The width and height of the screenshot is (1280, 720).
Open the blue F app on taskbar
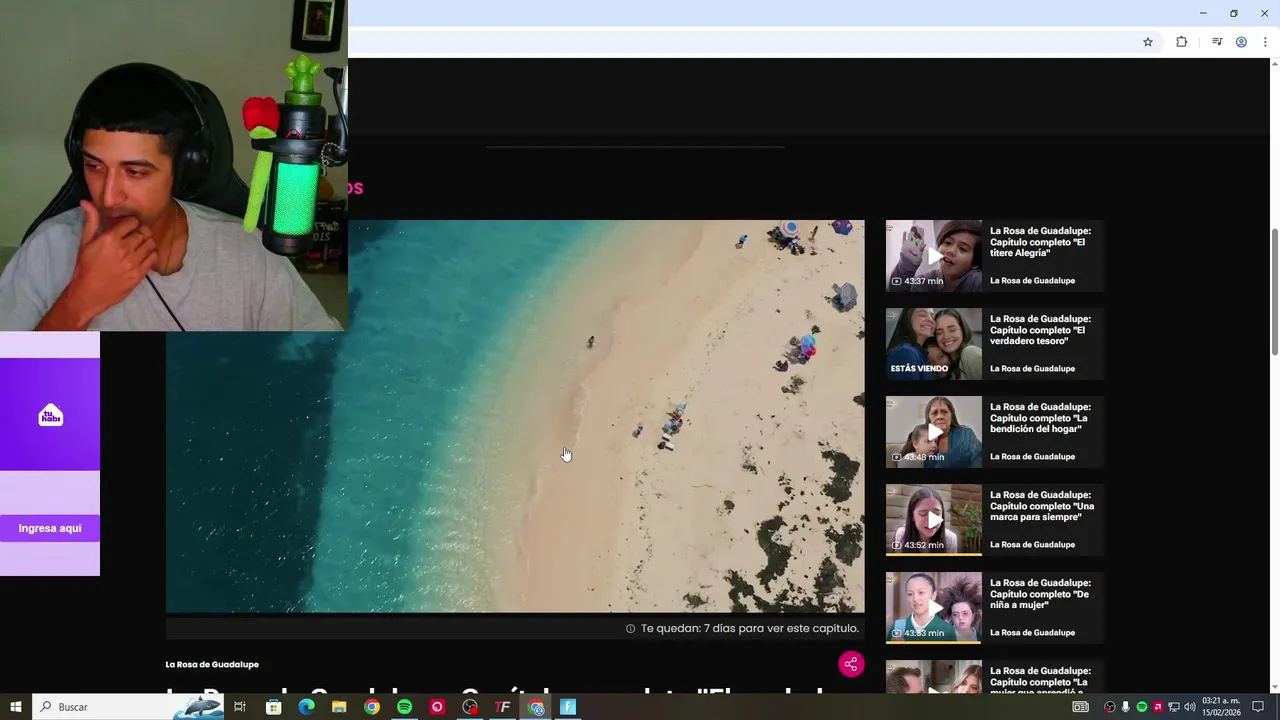click(568, 707)
